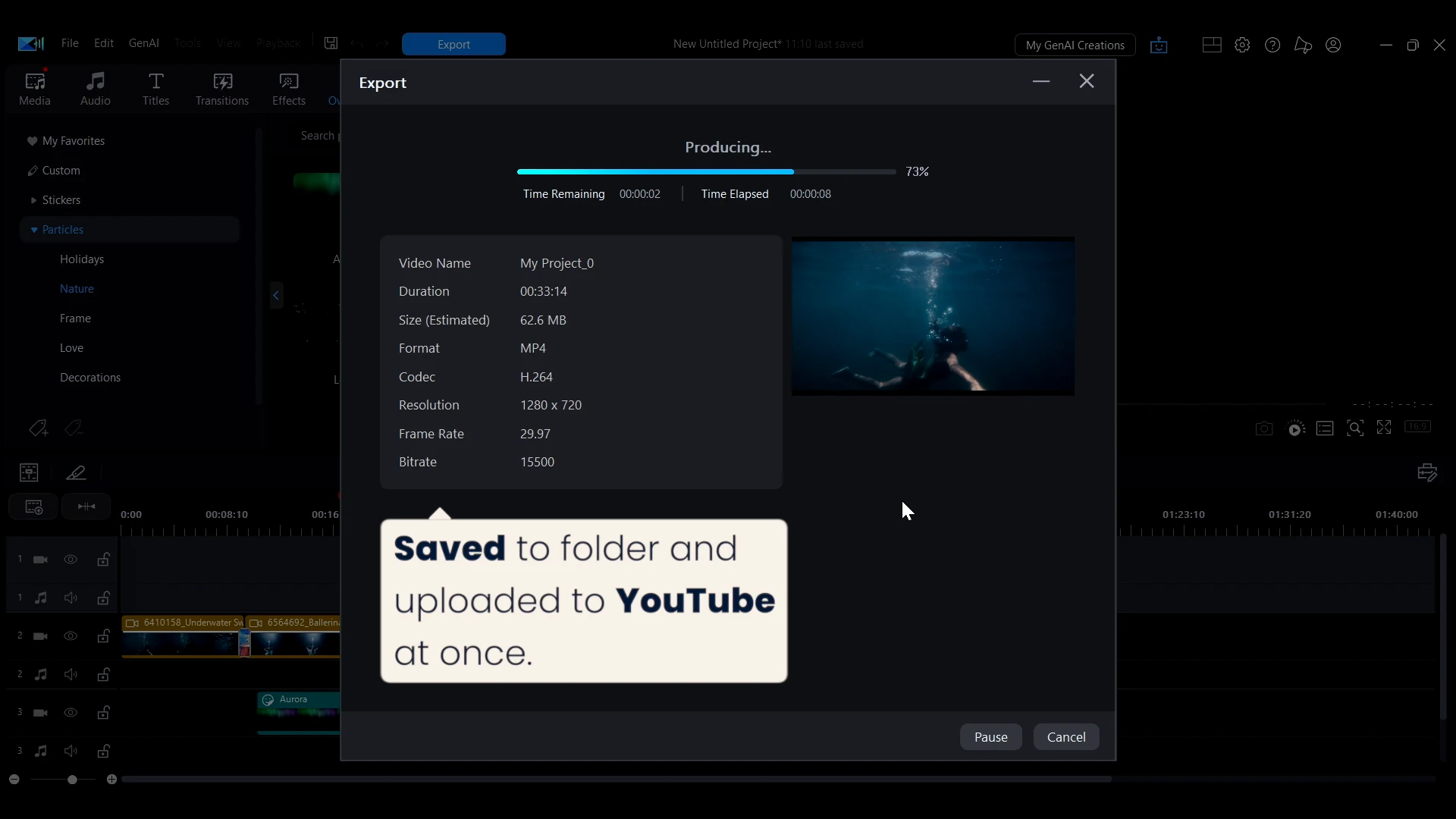This screenshot has height=819, width=1456.
Task: Cancel the export production
Action: tap(1066, 737)
